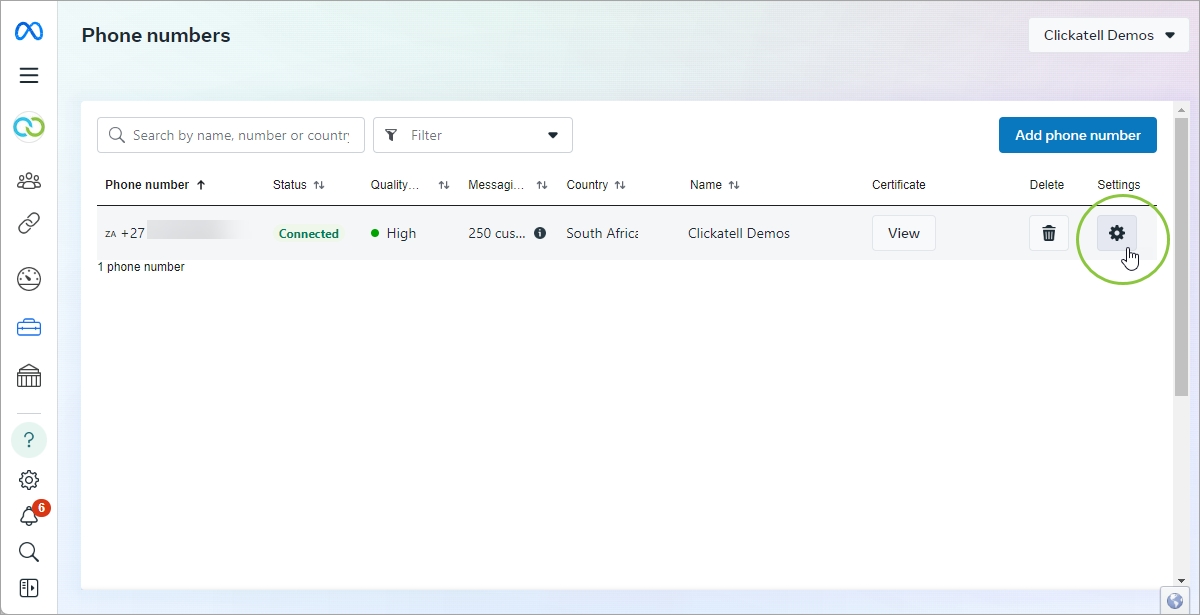Viewport: 1200px width, 615px height.
Task: Open the Clickatell Demos account dropdown
Action: click(1109, 35)
